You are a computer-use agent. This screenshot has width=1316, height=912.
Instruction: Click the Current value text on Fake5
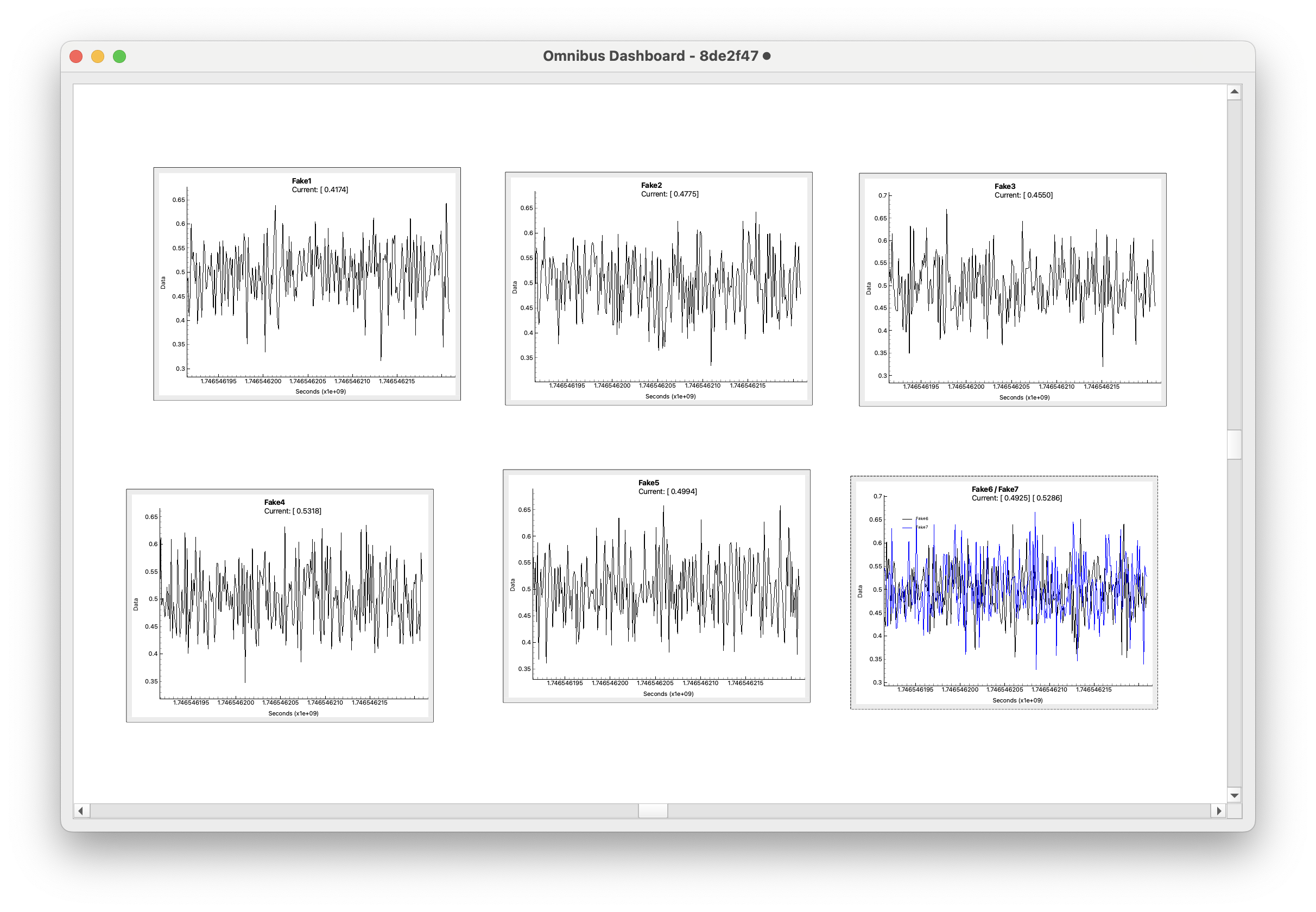[667, 491]
